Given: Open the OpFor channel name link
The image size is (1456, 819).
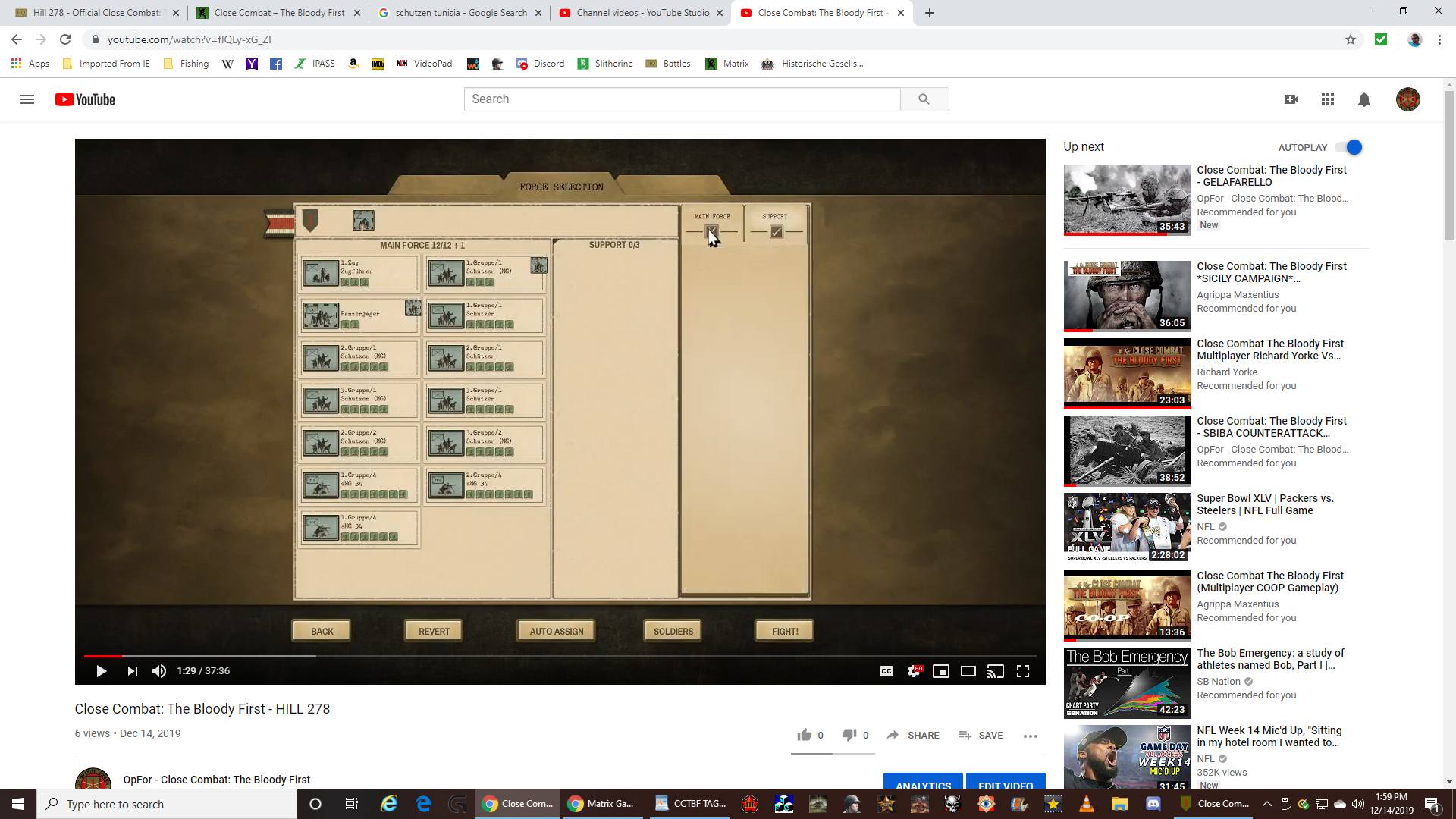Looking at the screenshot, I should (x=216, y=780).
